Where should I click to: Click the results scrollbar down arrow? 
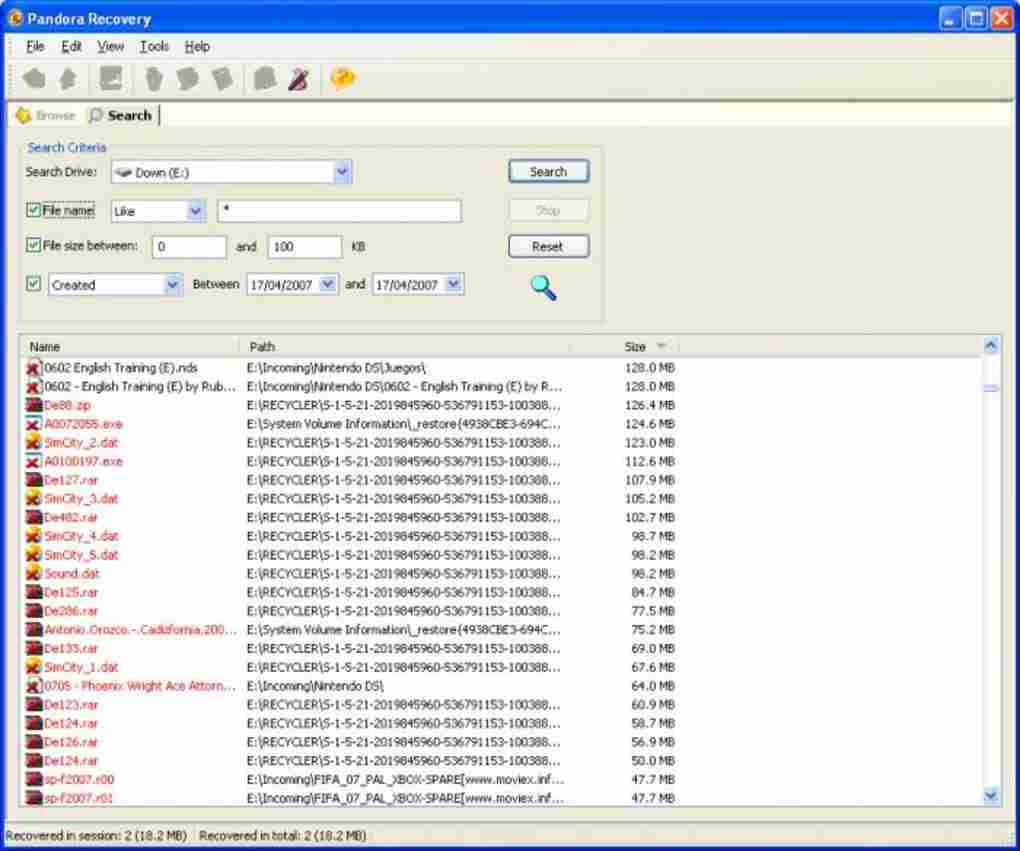tap(991, 796)
